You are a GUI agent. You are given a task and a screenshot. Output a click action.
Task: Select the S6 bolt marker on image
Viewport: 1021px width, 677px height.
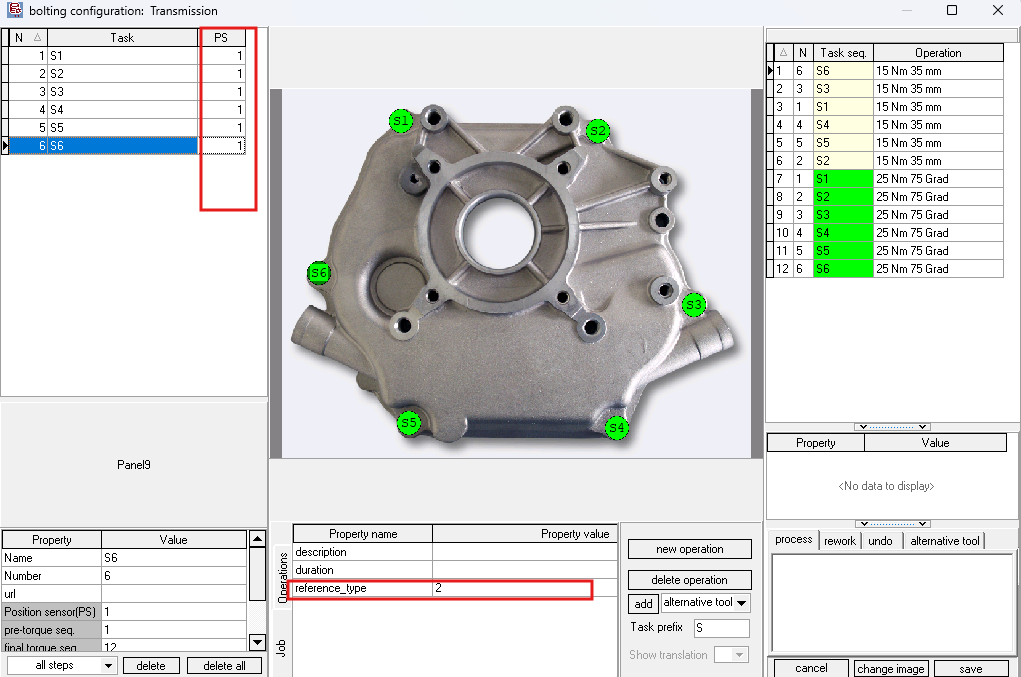319,272
